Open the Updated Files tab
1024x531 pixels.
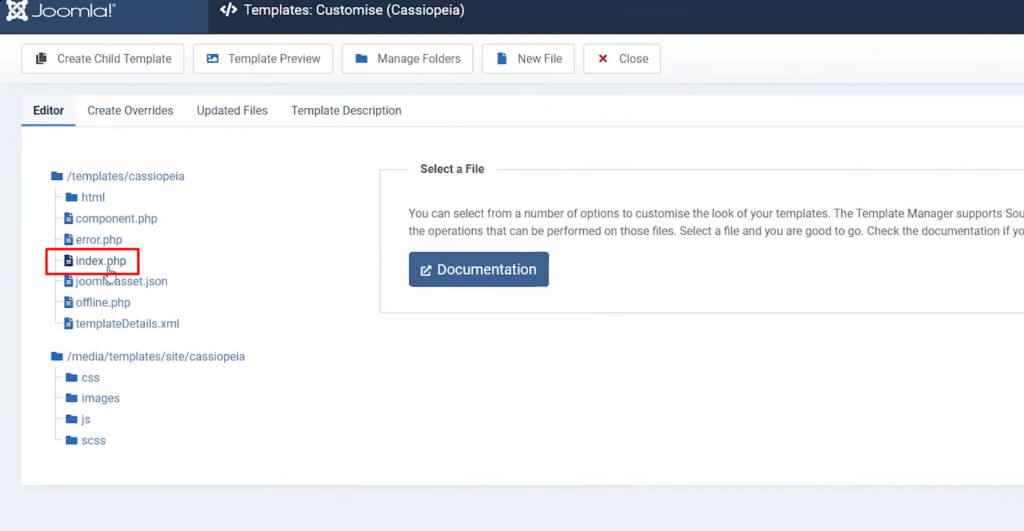(x=232, y=111)
